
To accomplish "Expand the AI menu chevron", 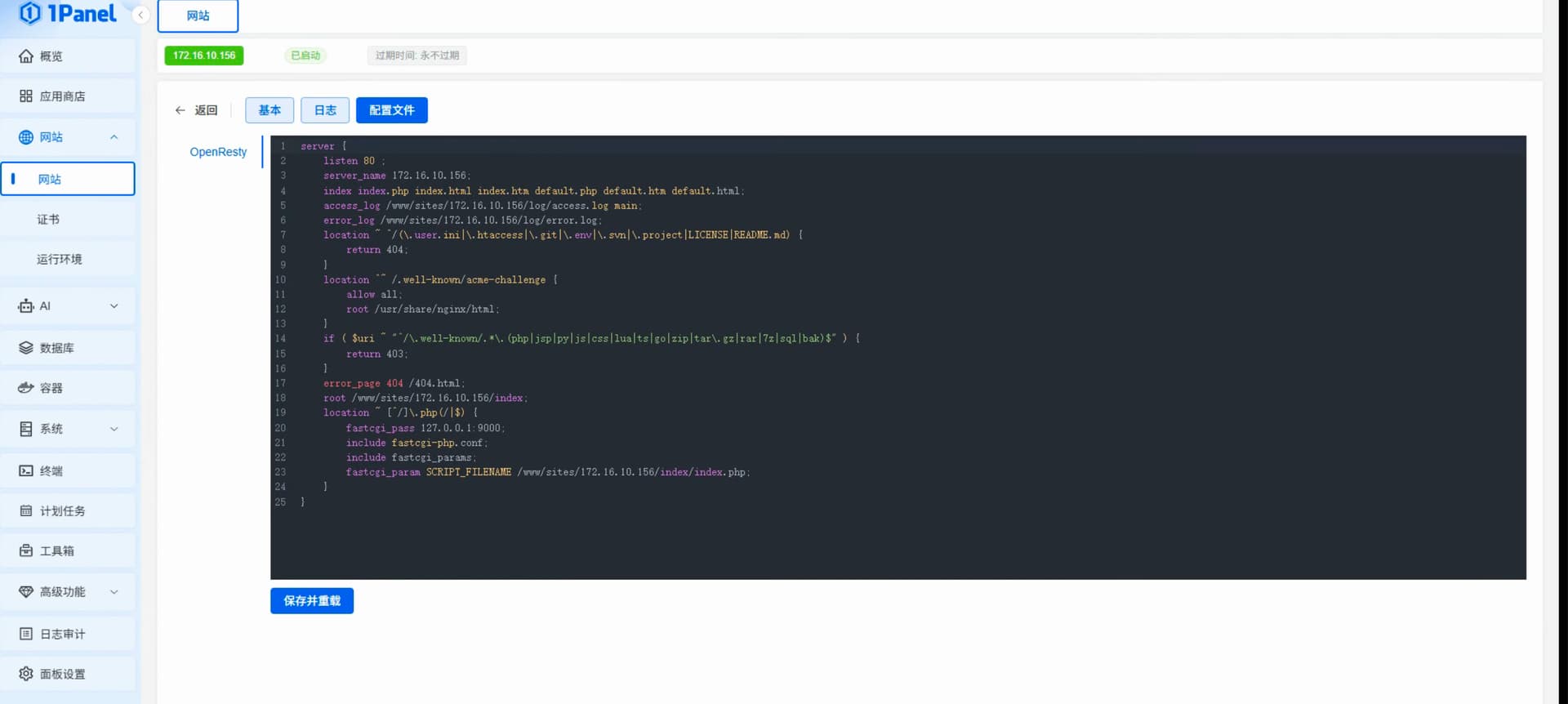I will [114, 306].
